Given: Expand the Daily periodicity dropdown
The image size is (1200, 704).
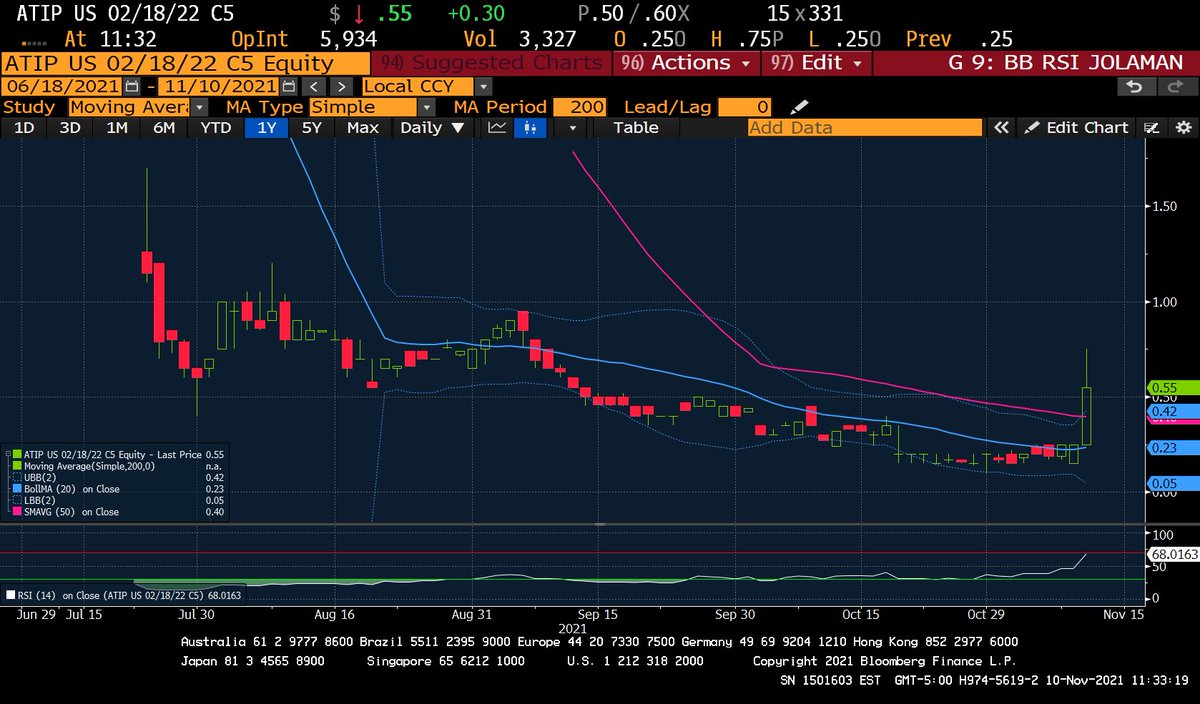Looking at the screenshot, I should (x=433, y=127).
